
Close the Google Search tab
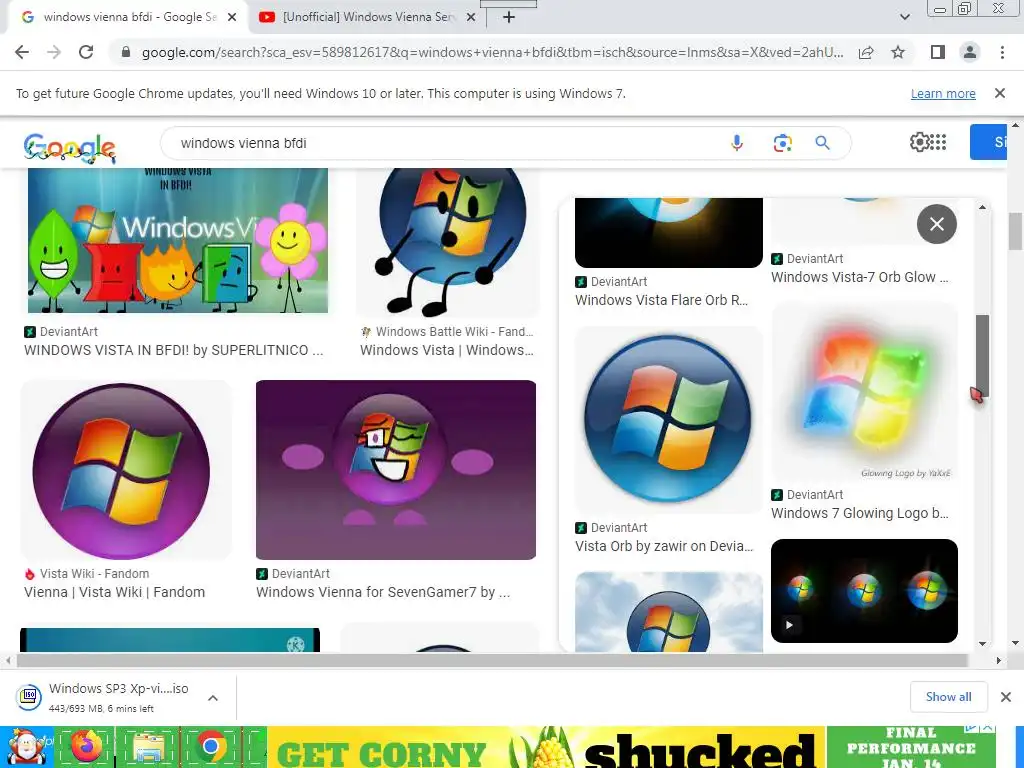click(232, 17)
